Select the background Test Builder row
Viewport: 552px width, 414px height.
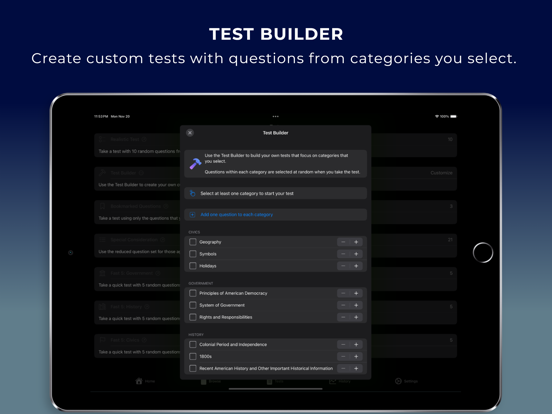click(137, 178)
